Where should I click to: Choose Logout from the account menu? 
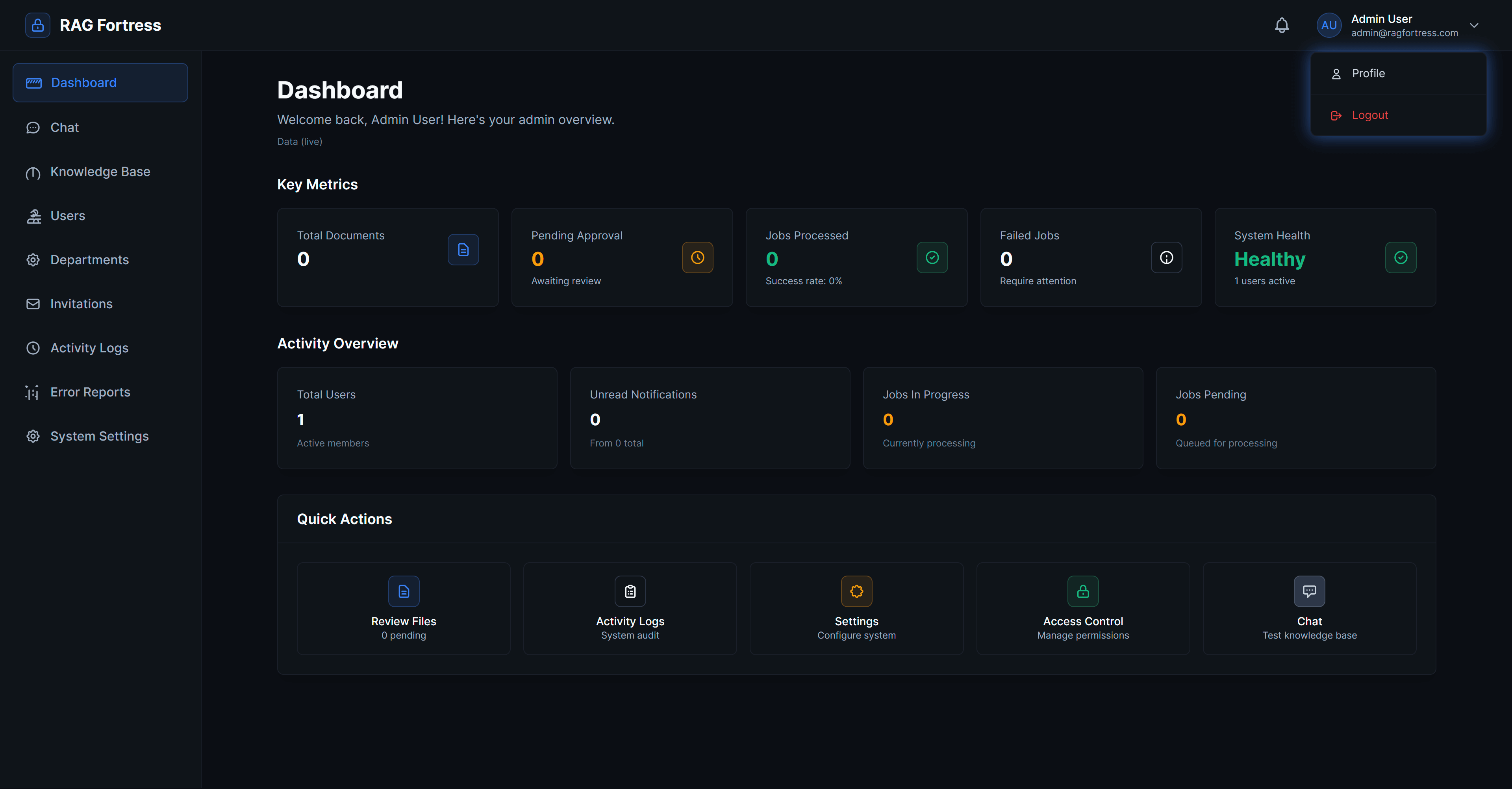pos(1369,115)
